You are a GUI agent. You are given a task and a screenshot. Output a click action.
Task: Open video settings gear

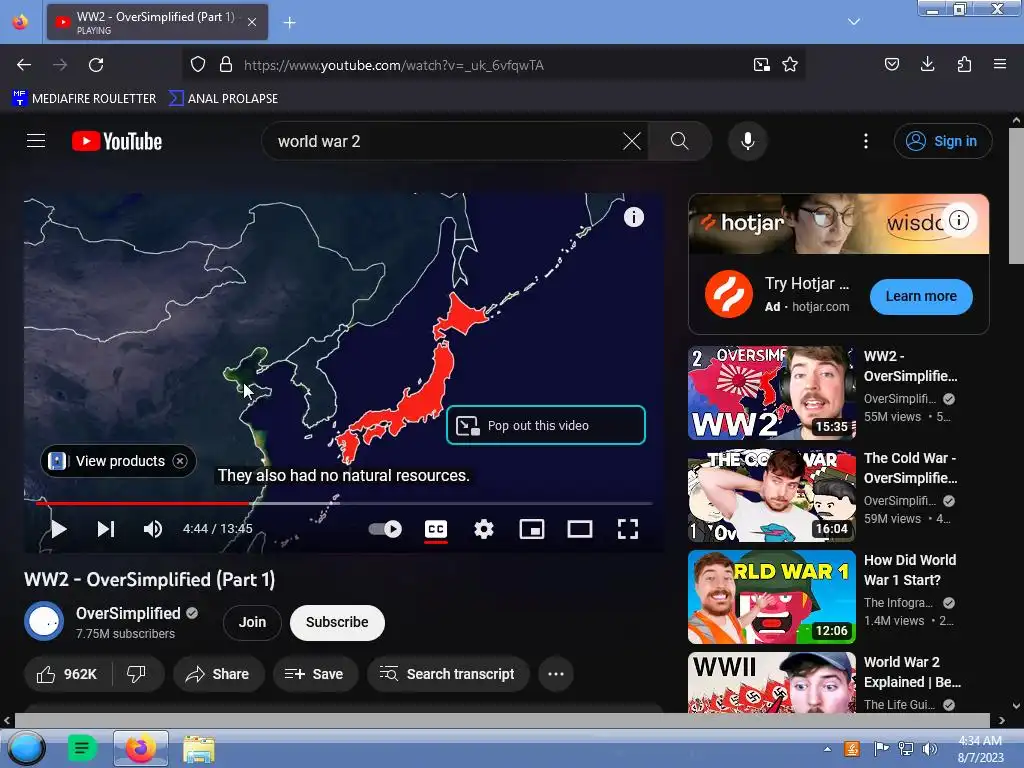(484, 529)
